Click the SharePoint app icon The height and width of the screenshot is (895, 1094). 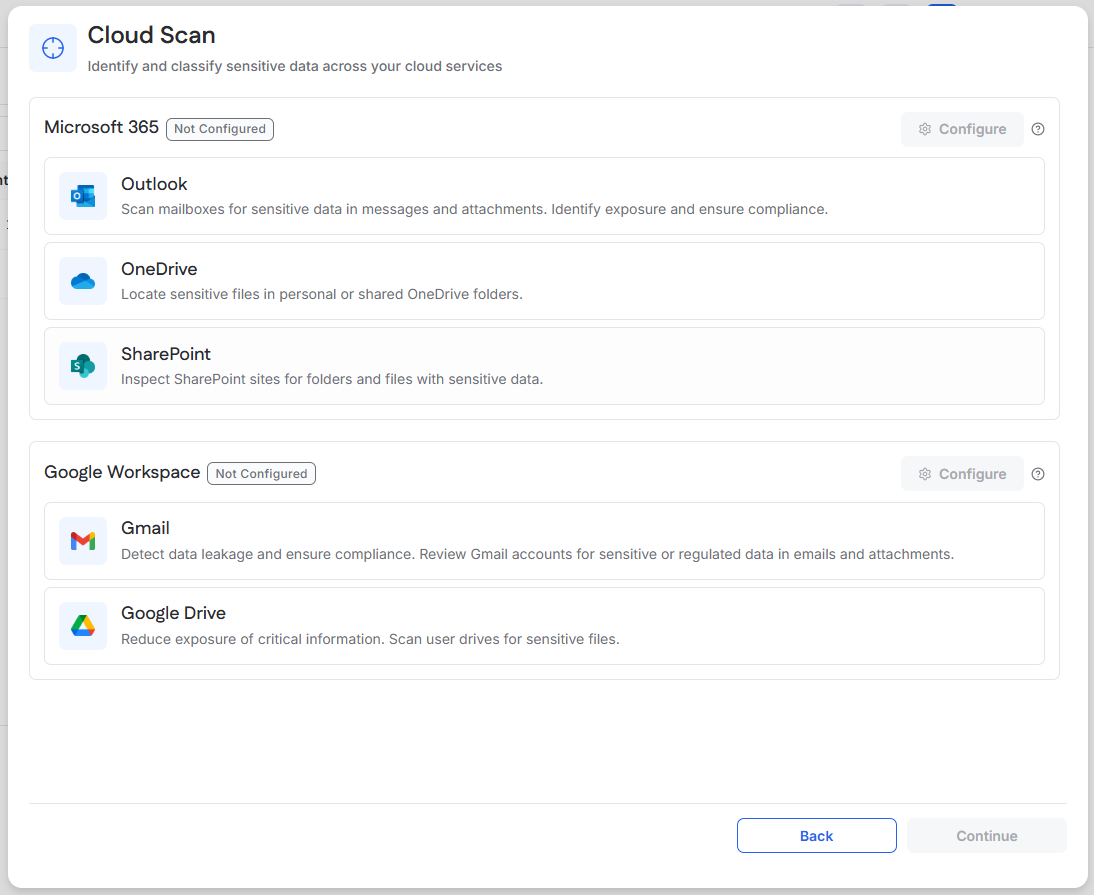[83, 366]
